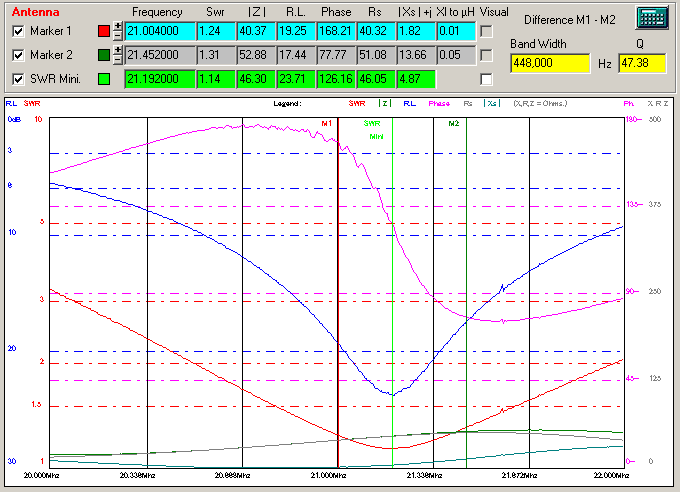Image resolution: width=680 pixels, height=492 pixels.
Task: Tick the Visual checkbox in the Marker 2 row
Action: [x=486, y=55]
